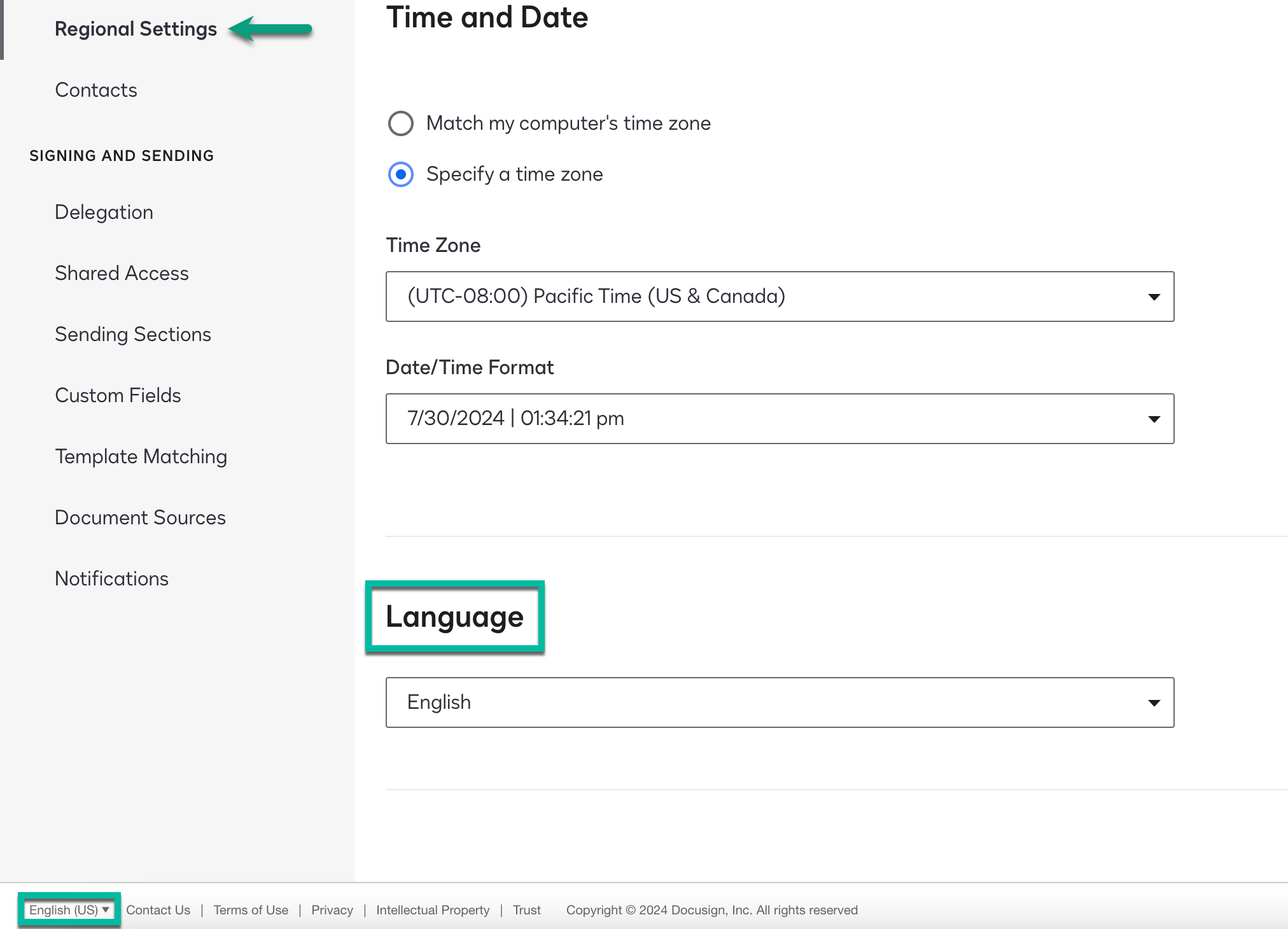Open the Privacy footer link
Image resolution: width=1288 pixels, height=929 pixels.
[332, 910]
